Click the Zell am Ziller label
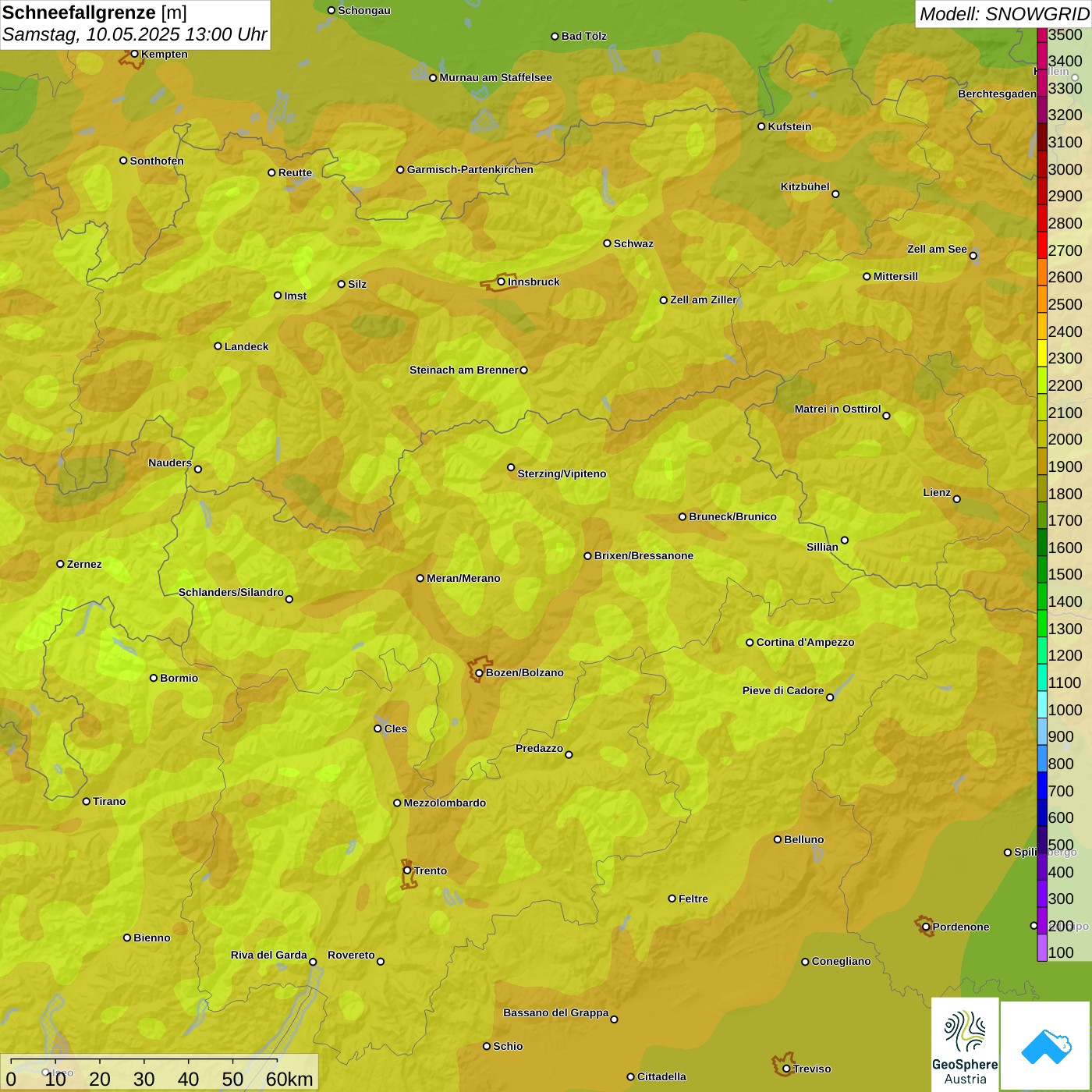The height and width of the screenshot is (1092, 1092). coord(704,300)
